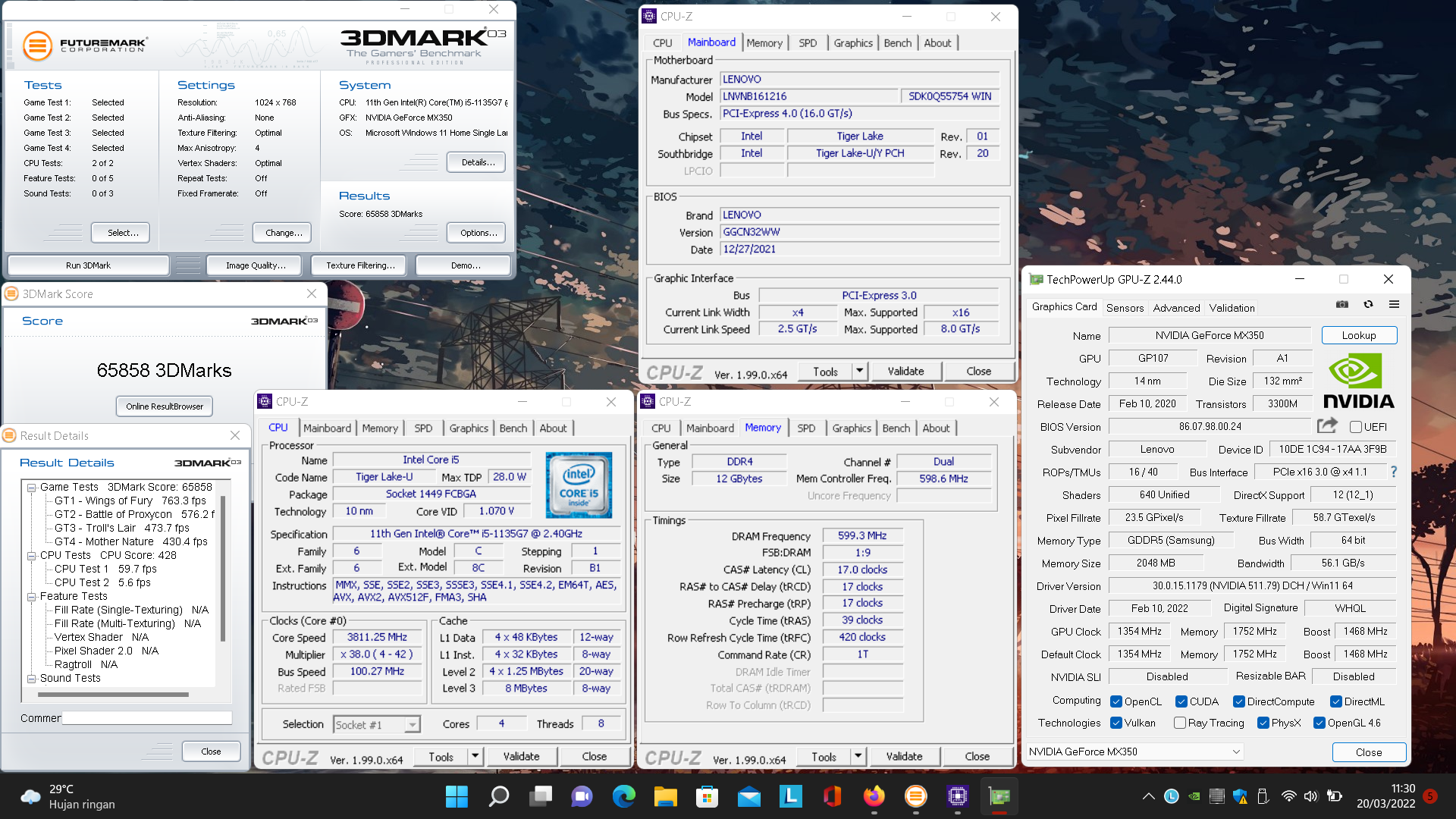Open Bench tab in CPU-Z CPU window
Image resolution: width=1456 pixels, height=819 pixels.
tap(513, 428)
